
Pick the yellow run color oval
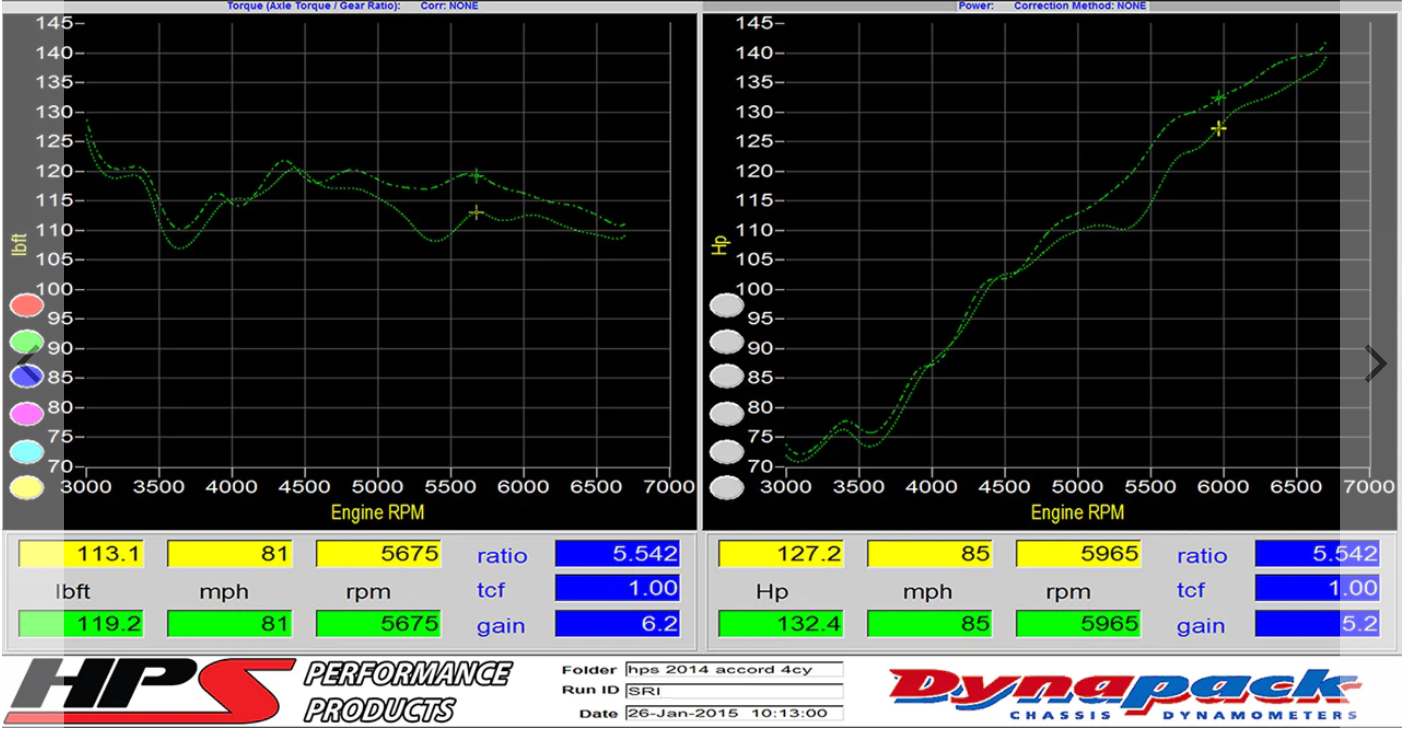(26, 487)
